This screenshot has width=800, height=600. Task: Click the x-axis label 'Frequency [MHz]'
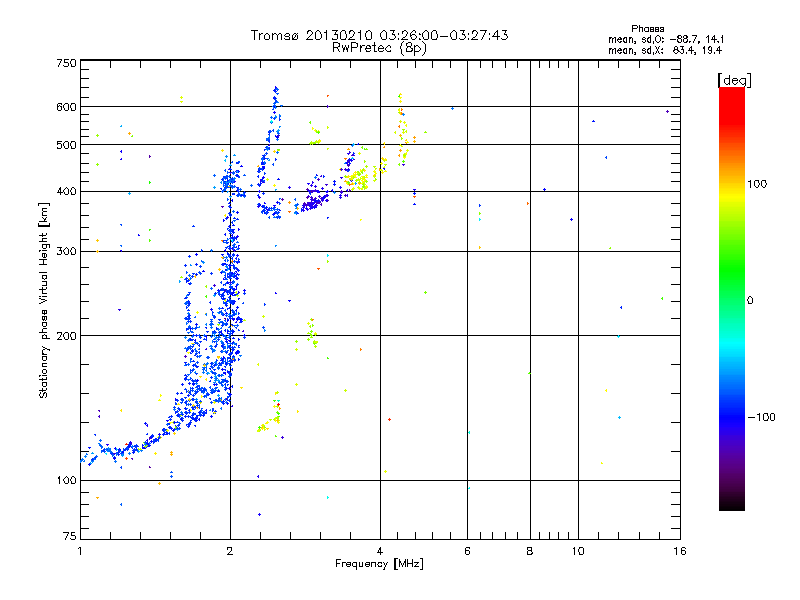pos(379,564)
